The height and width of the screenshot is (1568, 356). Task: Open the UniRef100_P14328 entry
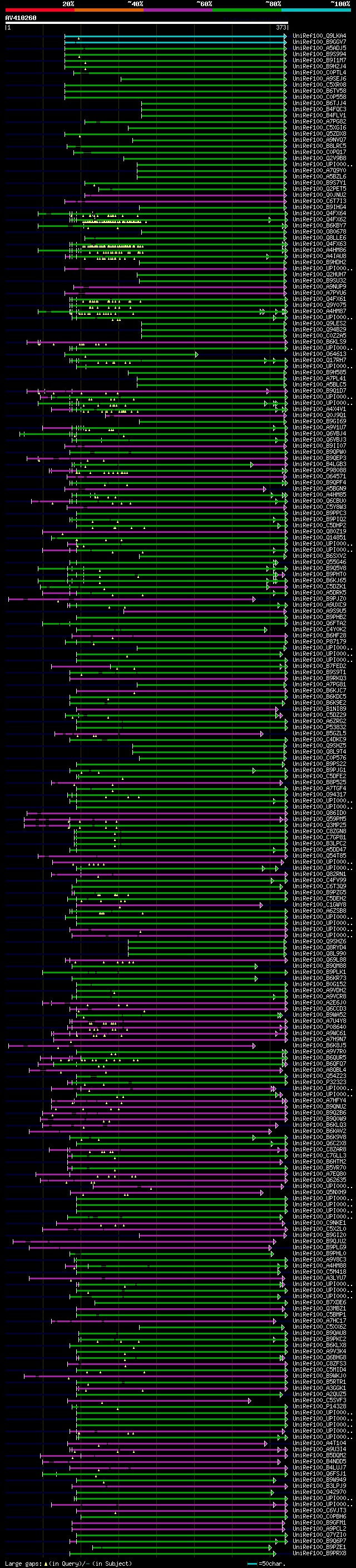point(319,1406)
